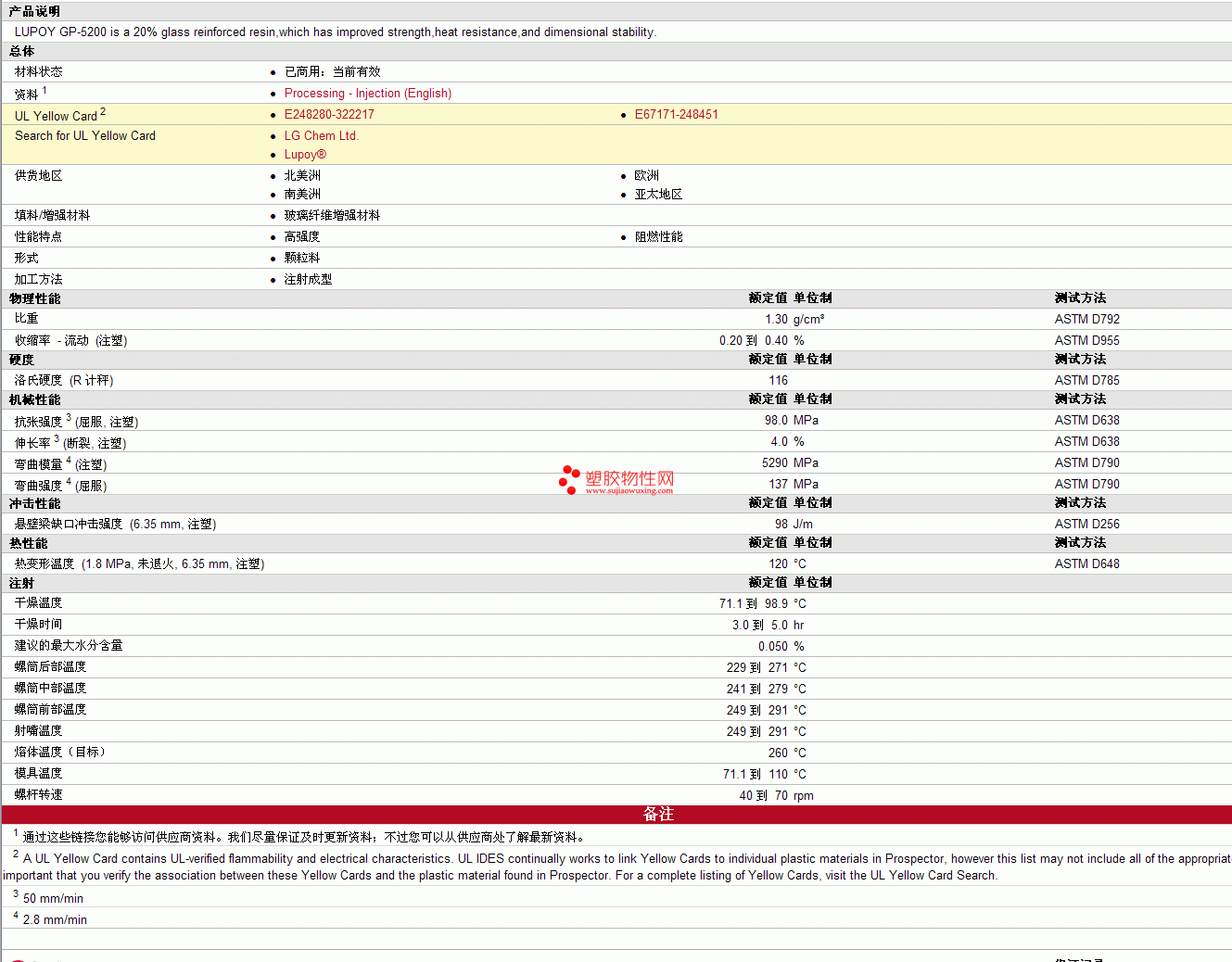This screenshot has width=1232, height=962.
Task: Click the 螺筒后部温度 row label
Action: (x=51, y=667)
